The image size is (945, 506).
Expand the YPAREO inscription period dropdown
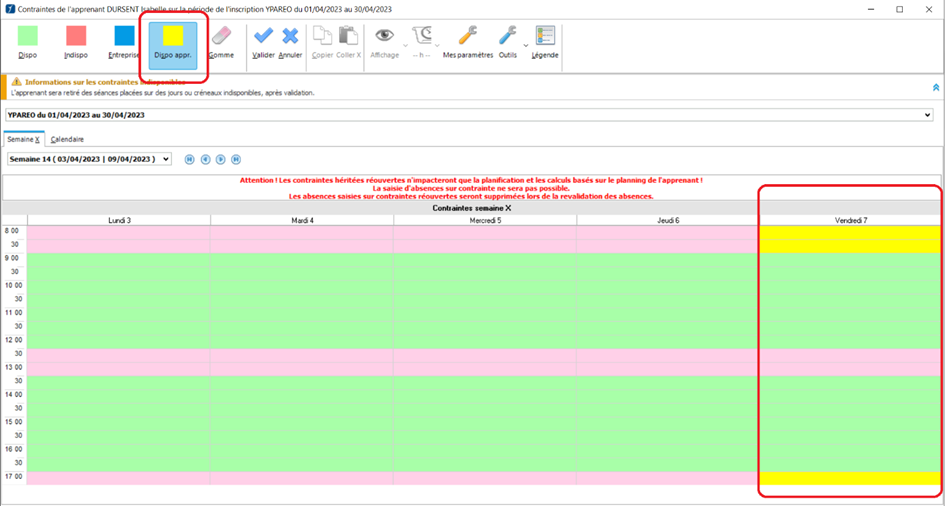927,115
